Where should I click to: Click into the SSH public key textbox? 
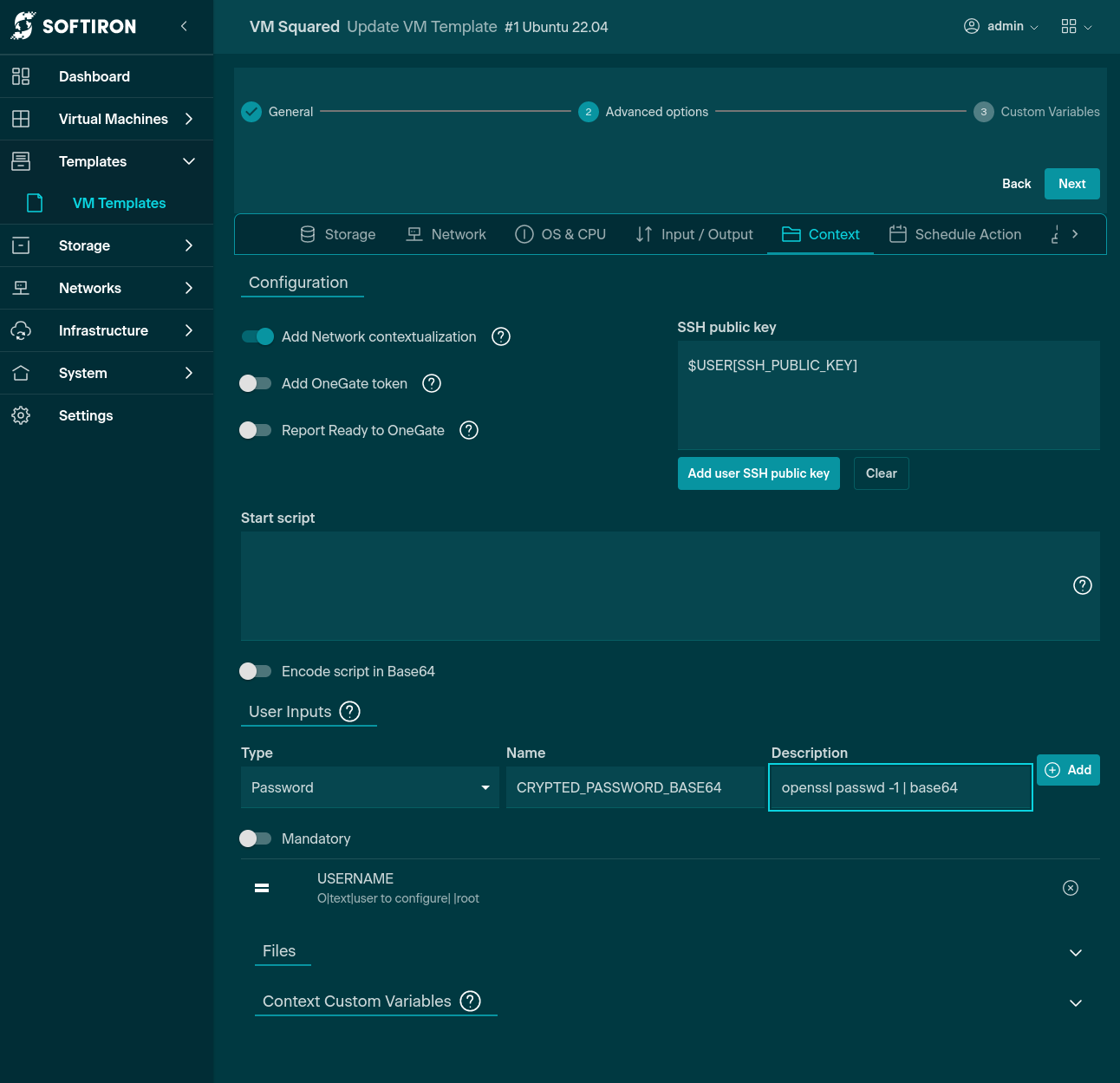[888, 395]
